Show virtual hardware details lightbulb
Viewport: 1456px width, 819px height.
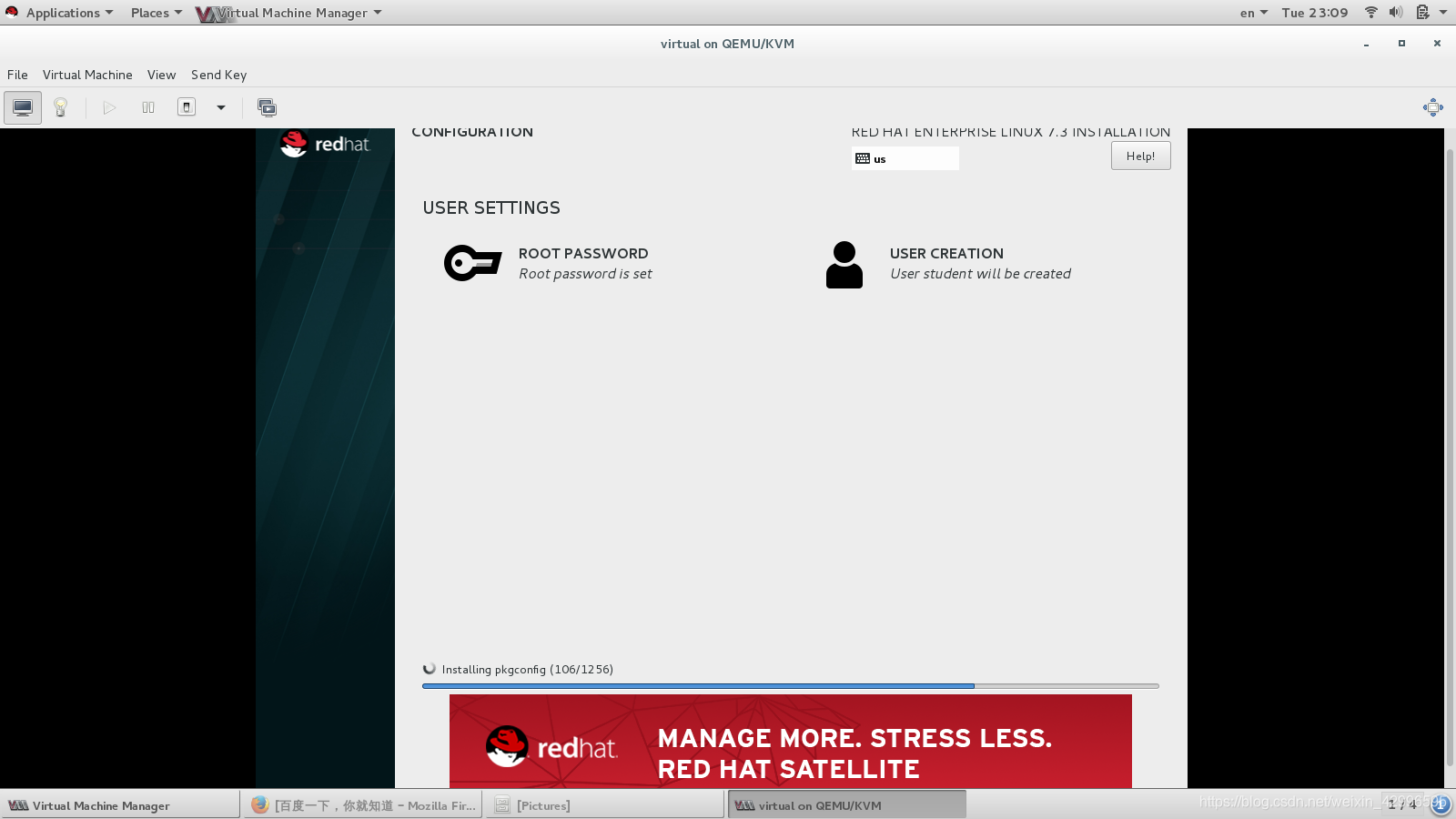(x=61, y=107)
